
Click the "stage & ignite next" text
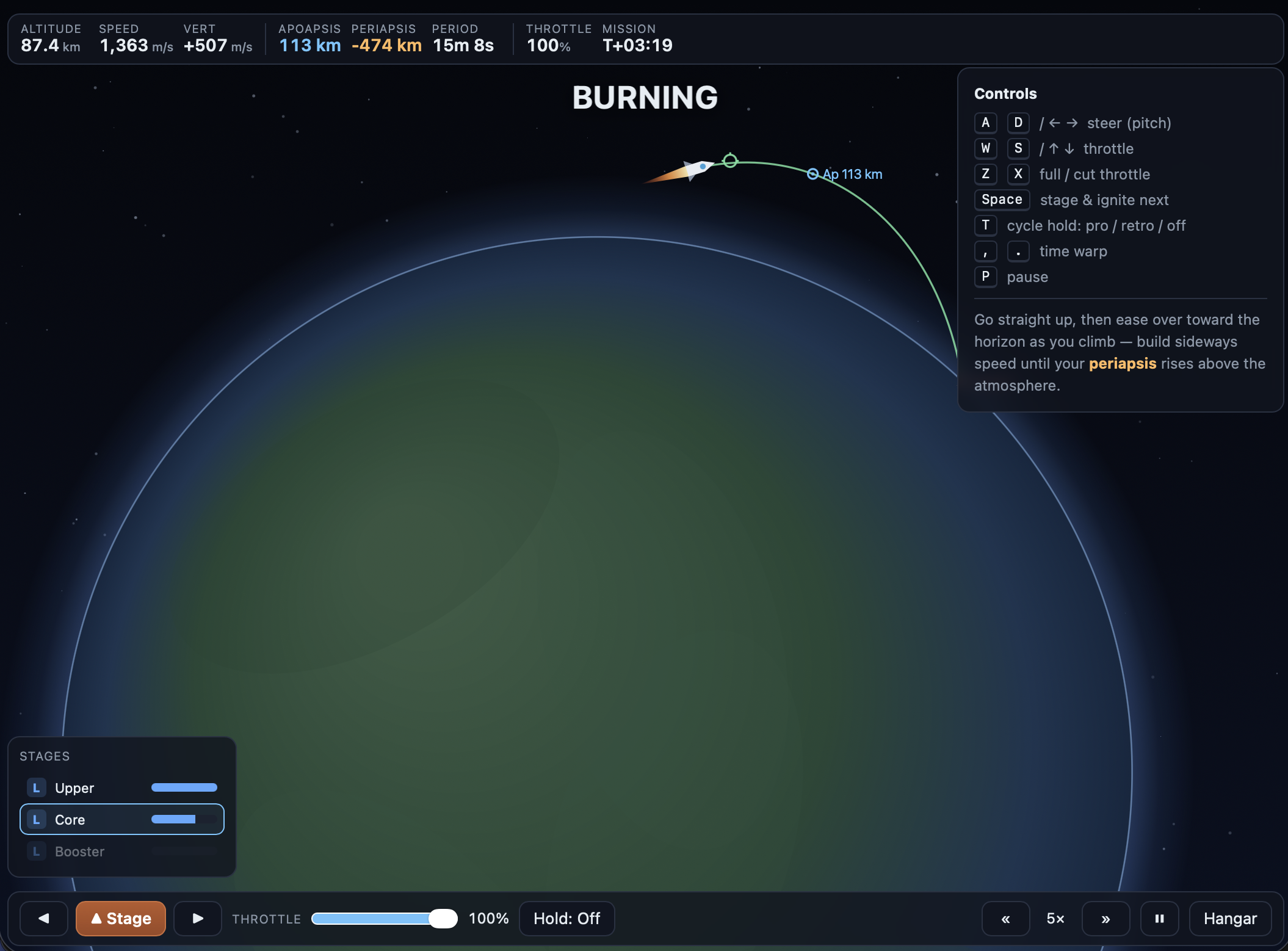1104,200
